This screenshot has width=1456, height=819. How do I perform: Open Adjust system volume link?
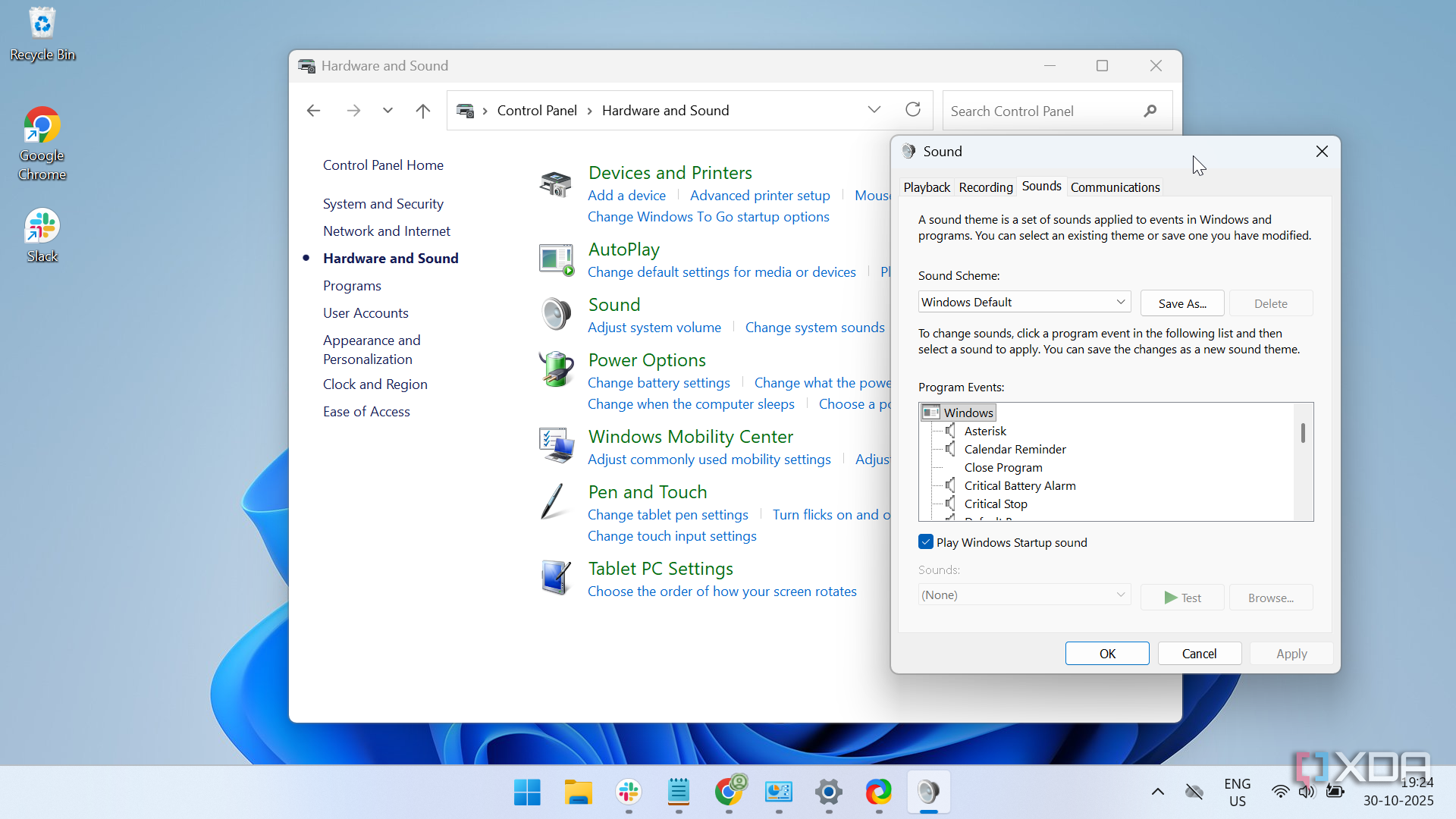click(x=654, y=328)
